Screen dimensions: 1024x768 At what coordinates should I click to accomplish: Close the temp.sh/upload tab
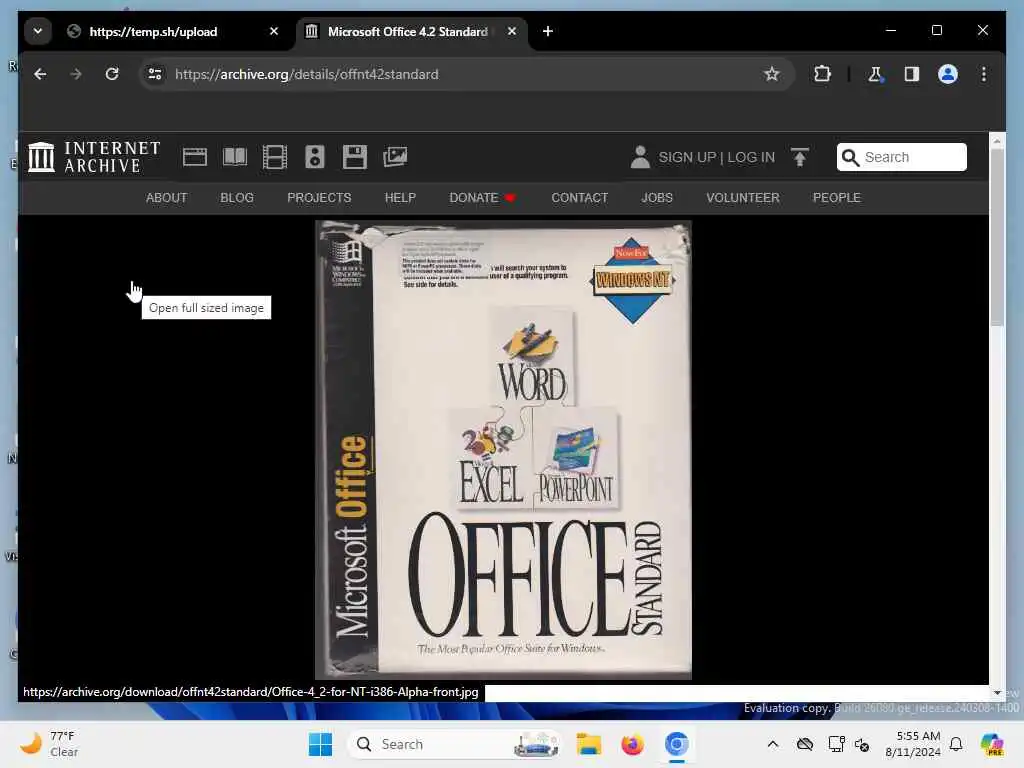[x=274, y=31]
